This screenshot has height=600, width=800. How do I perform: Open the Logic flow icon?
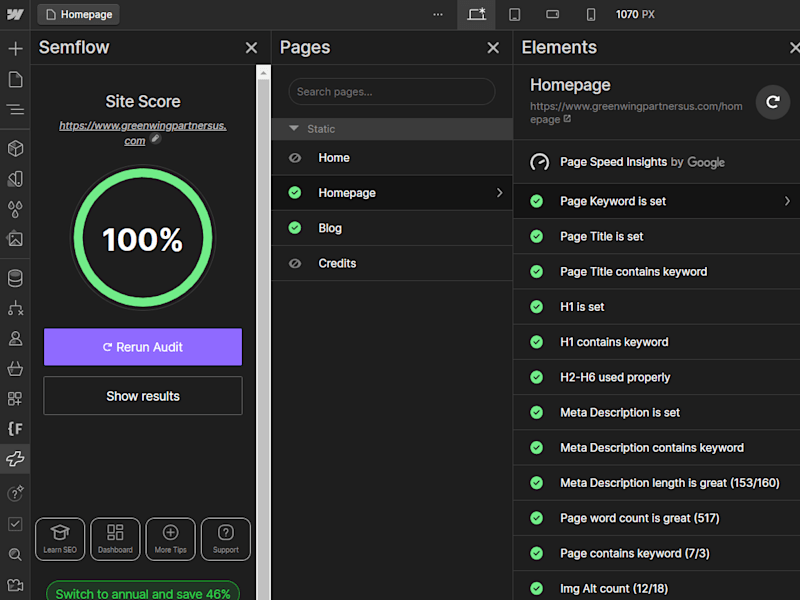(15, 308)
